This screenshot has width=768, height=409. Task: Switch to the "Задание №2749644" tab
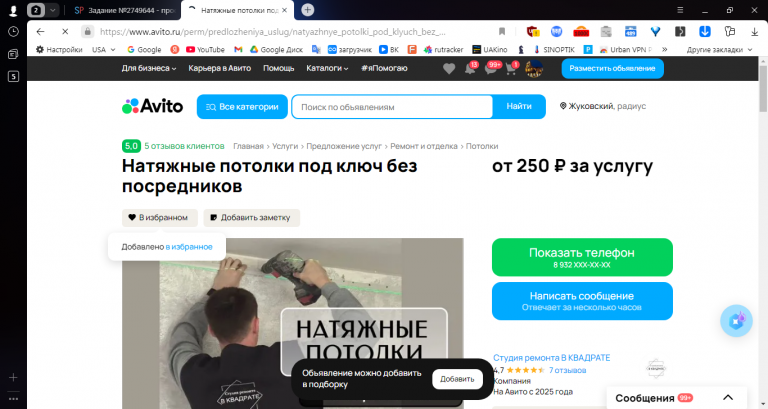point(126,10)
